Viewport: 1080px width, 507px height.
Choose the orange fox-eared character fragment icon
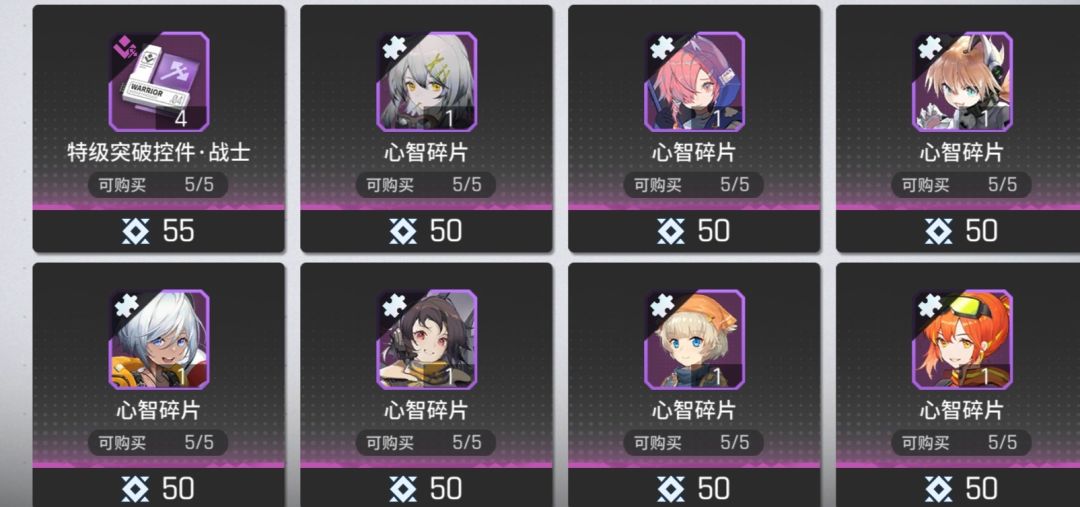coord(962,81)
